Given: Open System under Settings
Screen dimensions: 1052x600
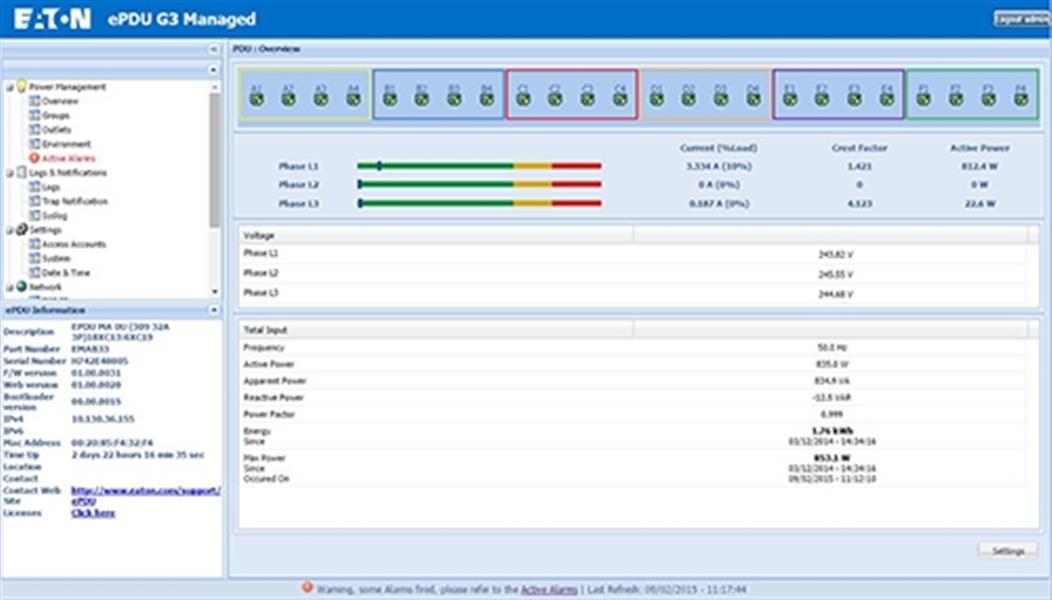Looking at the screenshot, I should pos(56,258).
